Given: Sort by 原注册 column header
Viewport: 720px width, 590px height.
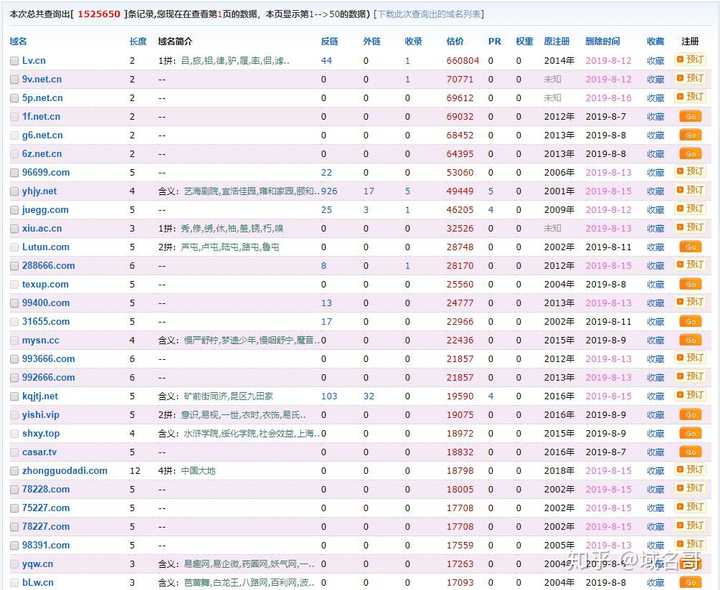Looking at the screenshot, I should (x=557, y=41).
